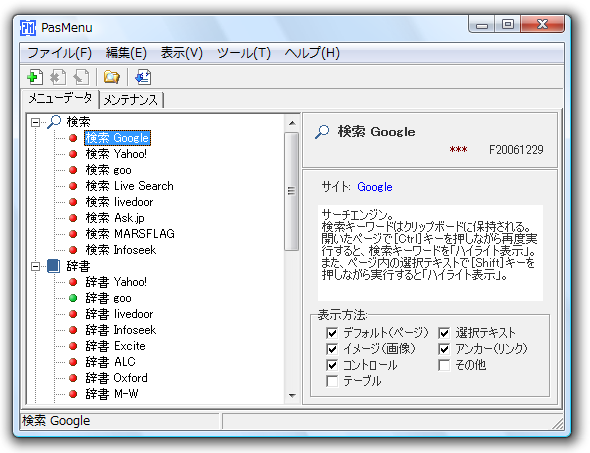Open the folder toolbar icon

click(x=112, y=77)
